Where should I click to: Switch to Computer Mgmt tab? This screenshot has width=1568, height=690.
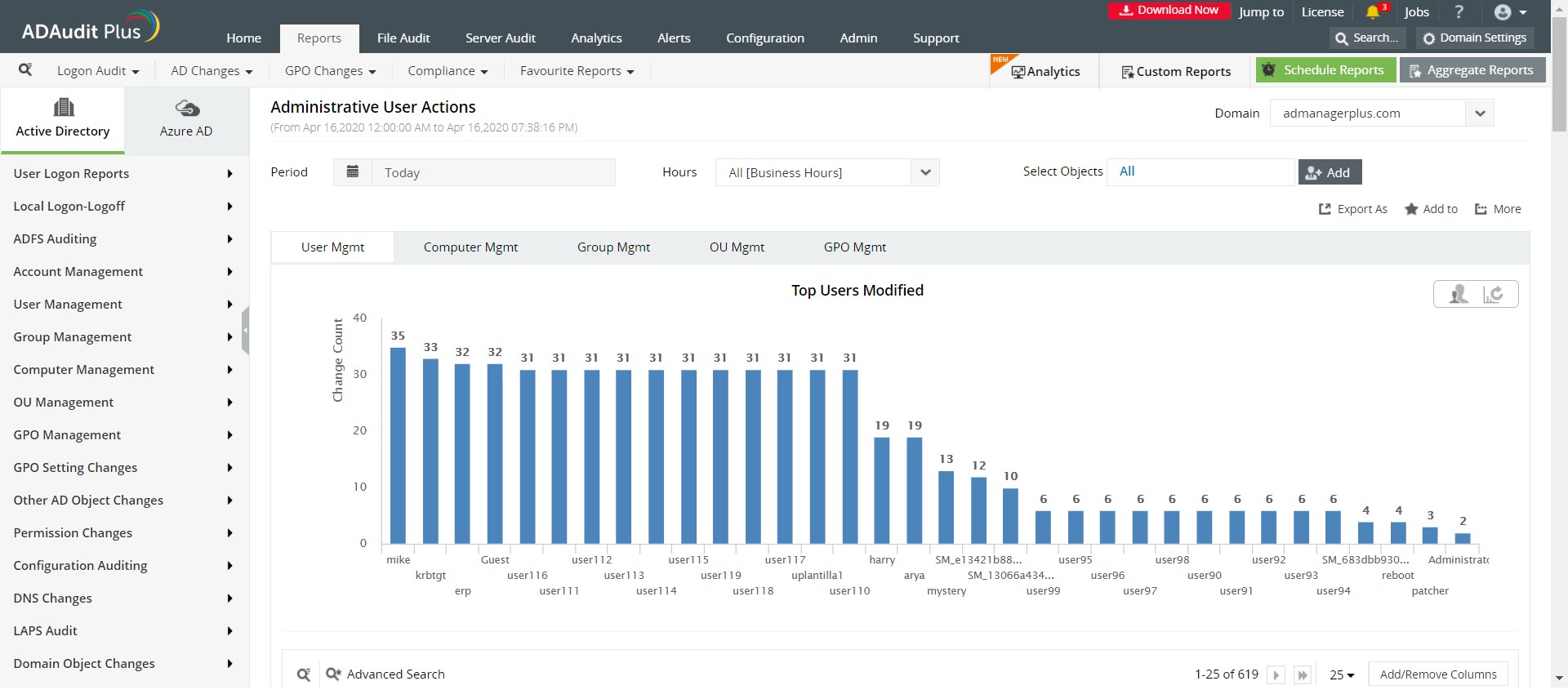tap(470, 247)
